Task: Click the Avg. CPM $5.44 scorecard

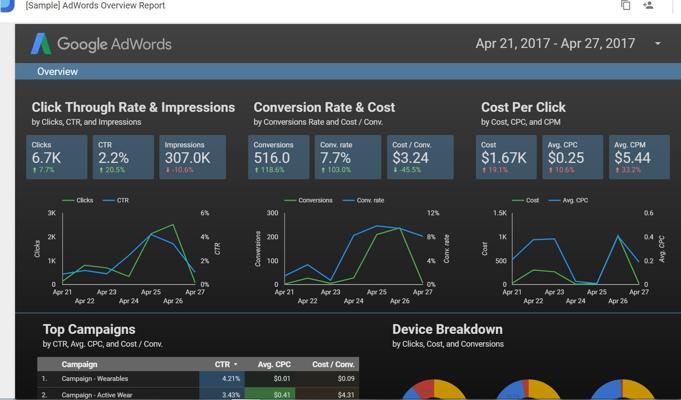Action: (639, 157)
